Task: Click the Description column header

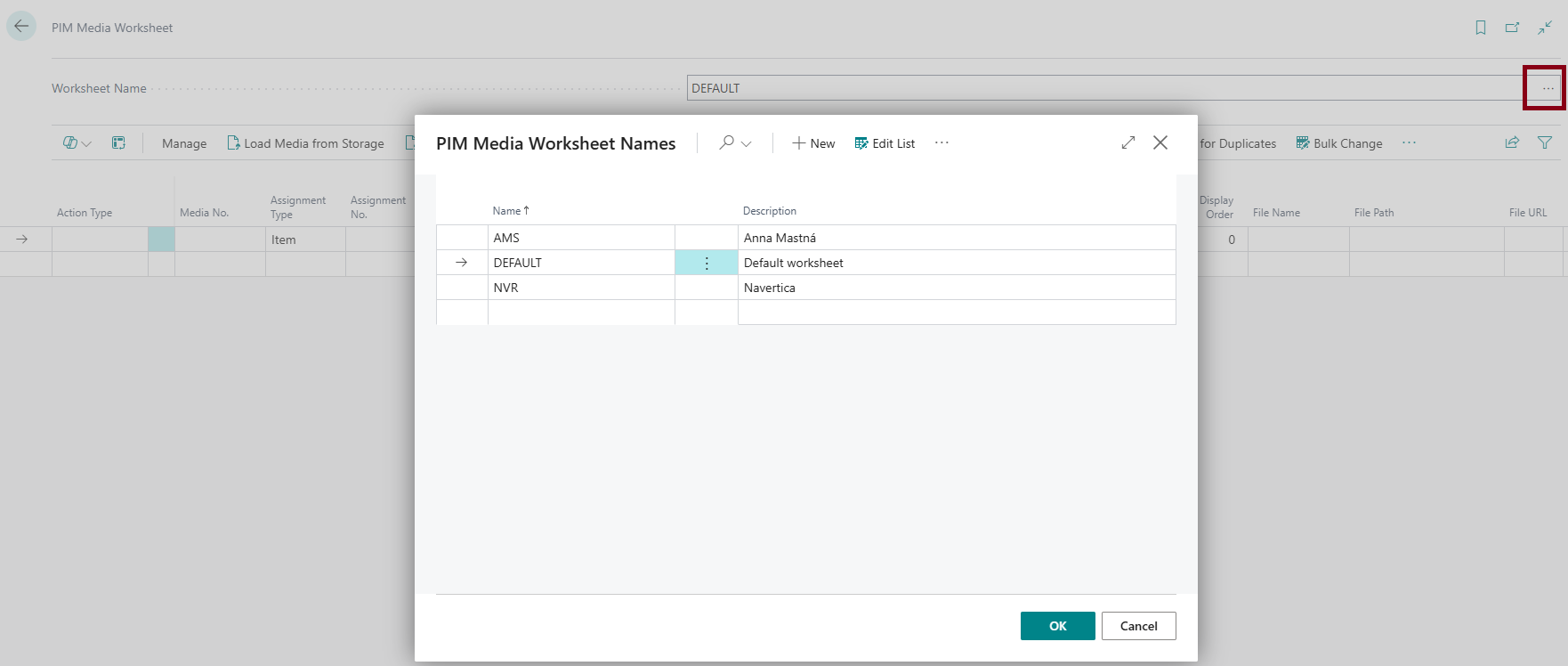Action: click(770, 211)
